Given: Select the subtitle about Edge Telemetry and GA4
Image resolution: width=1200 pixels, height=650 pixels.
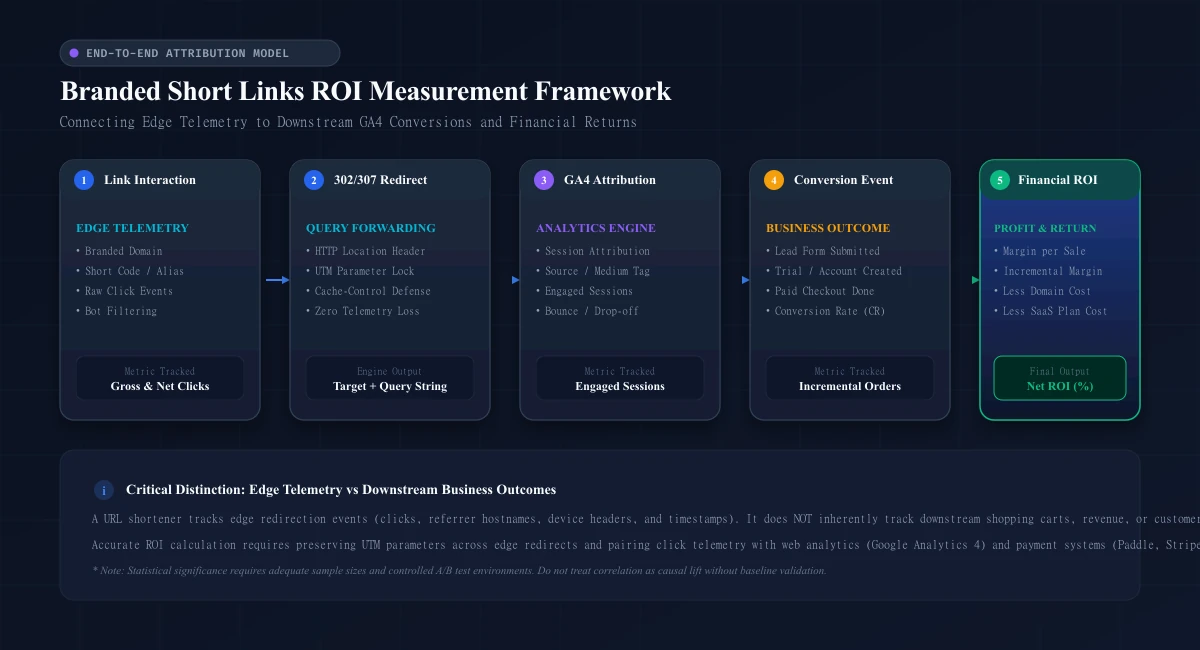Looking at the screenshot, I should [x=348, y=122].
